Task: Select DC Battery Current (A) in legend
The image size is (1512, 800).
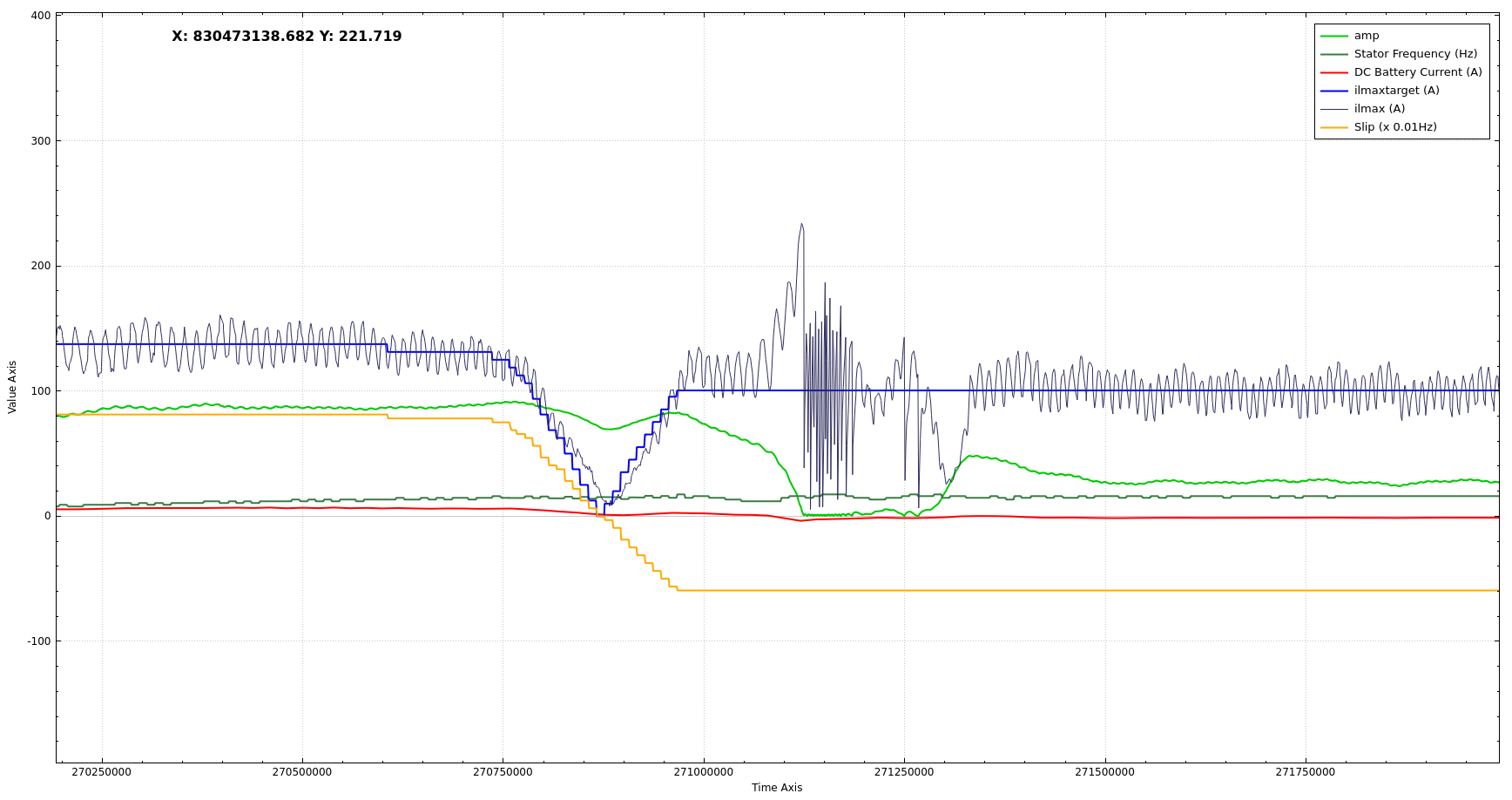Action: [x=1417, y=72]
